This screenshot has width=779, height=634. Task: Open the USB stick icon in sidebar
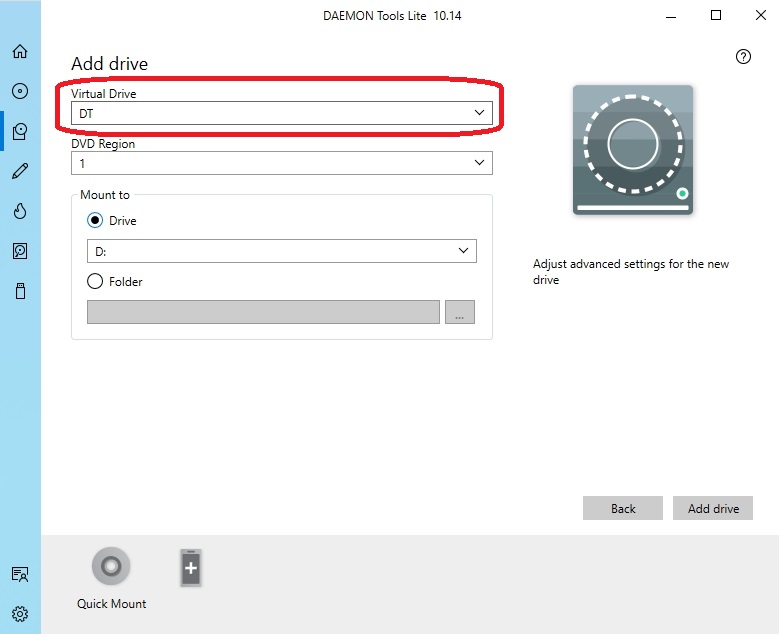point(20,291)
